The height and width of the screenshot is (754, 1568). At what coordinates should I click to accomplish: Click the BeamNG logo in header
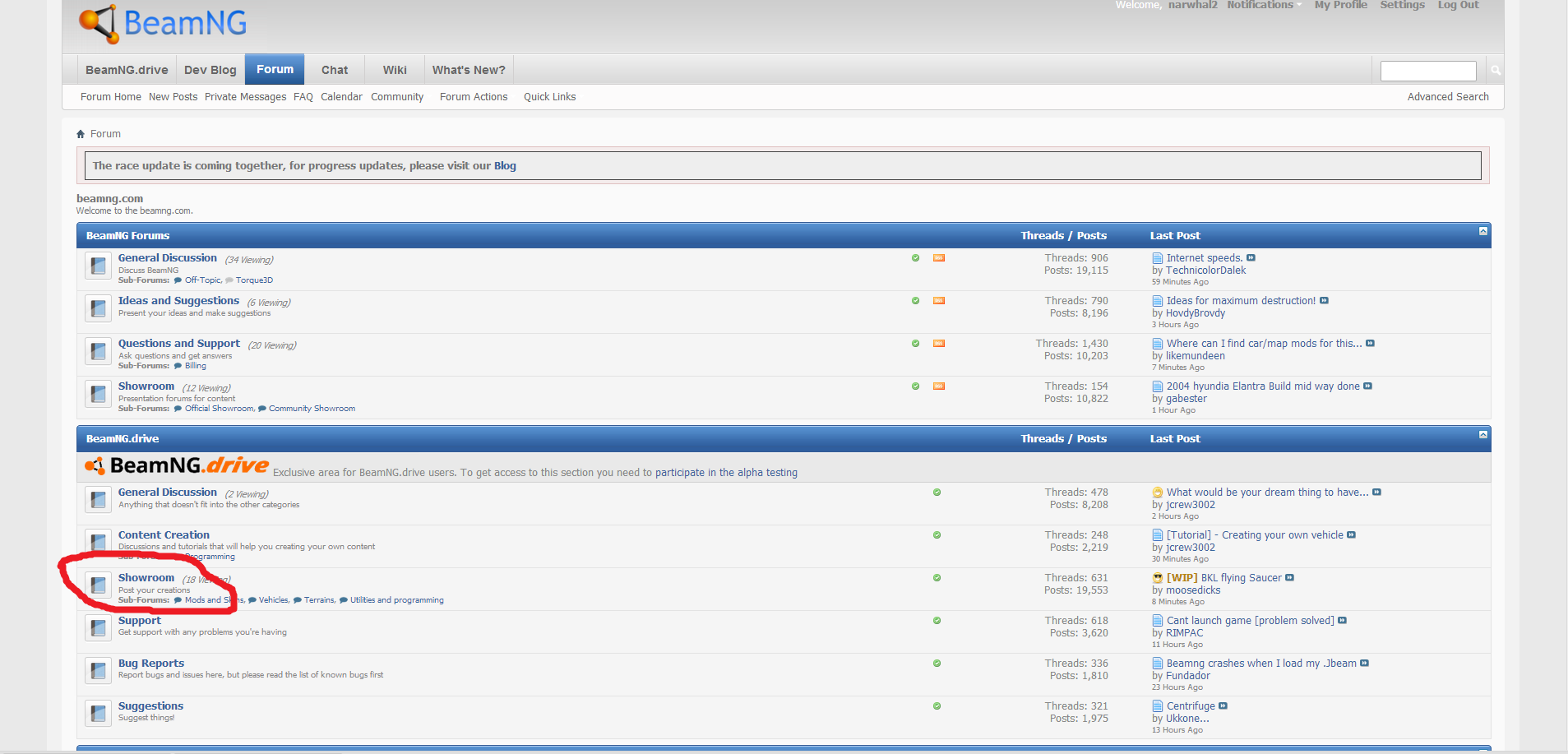click(163, 22)
